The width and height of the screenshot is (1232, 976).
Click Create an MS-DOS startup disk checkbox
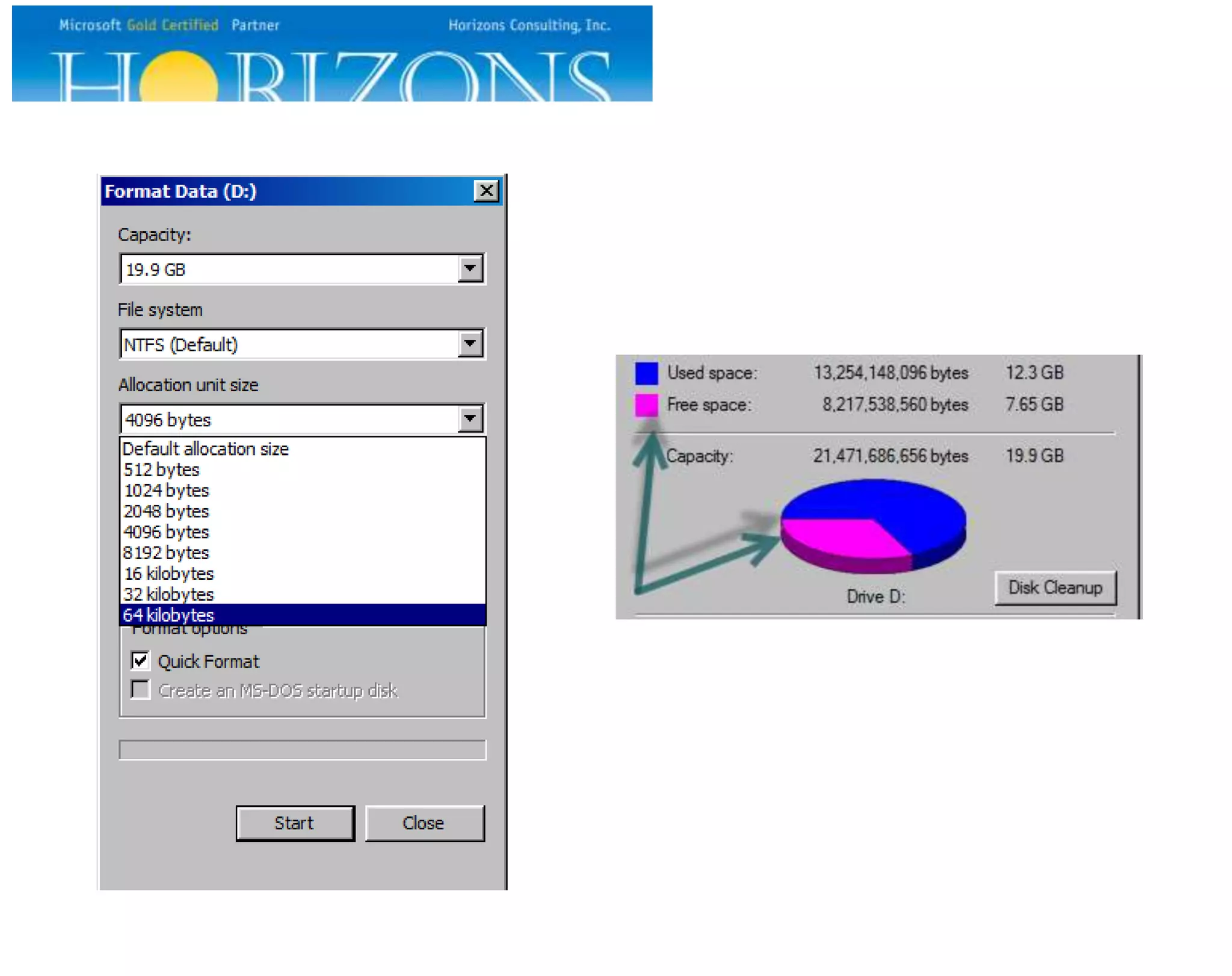pos(140,690)
